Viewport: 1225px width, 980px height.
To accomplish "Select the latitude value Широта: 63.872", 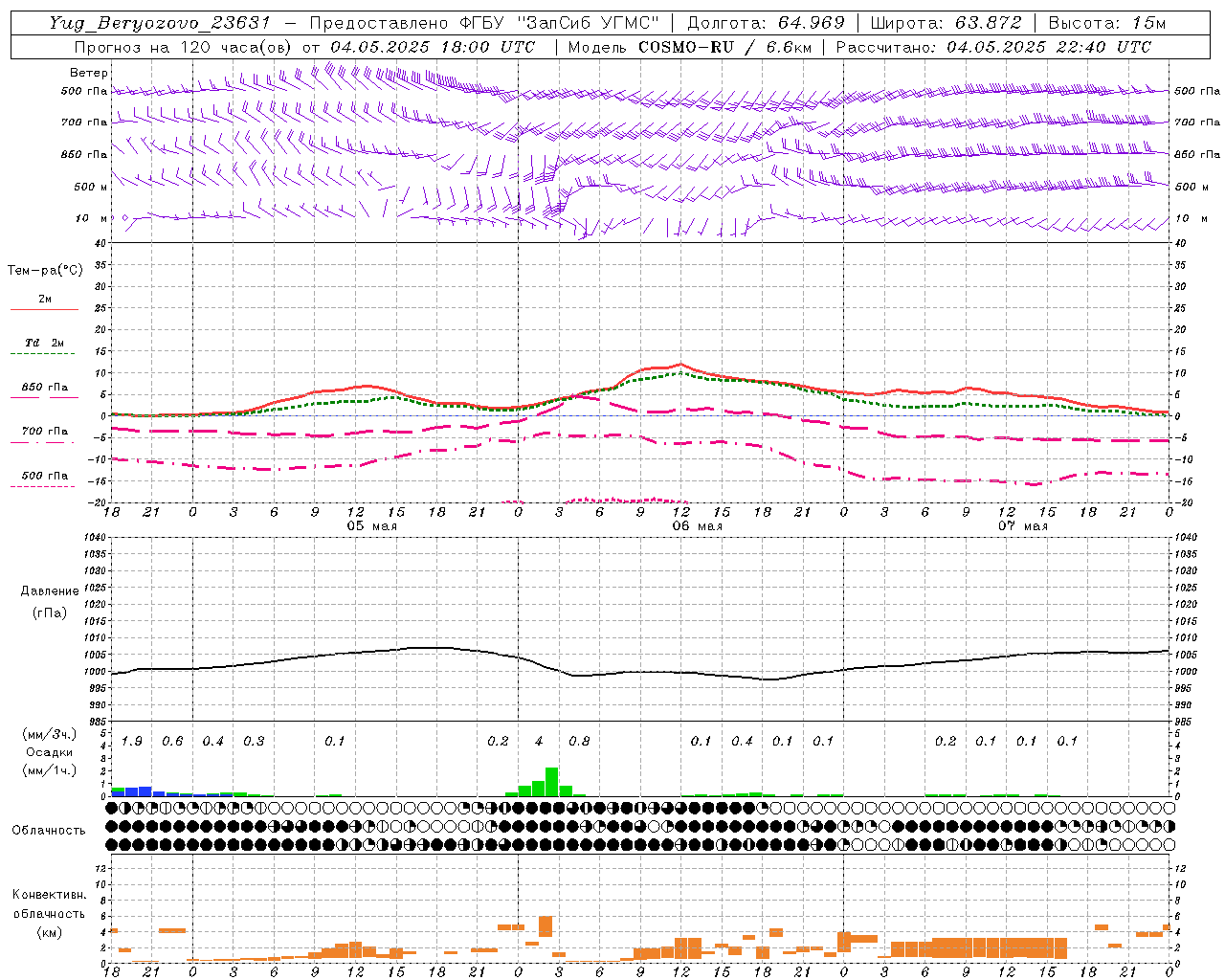I will coord(946,23).
